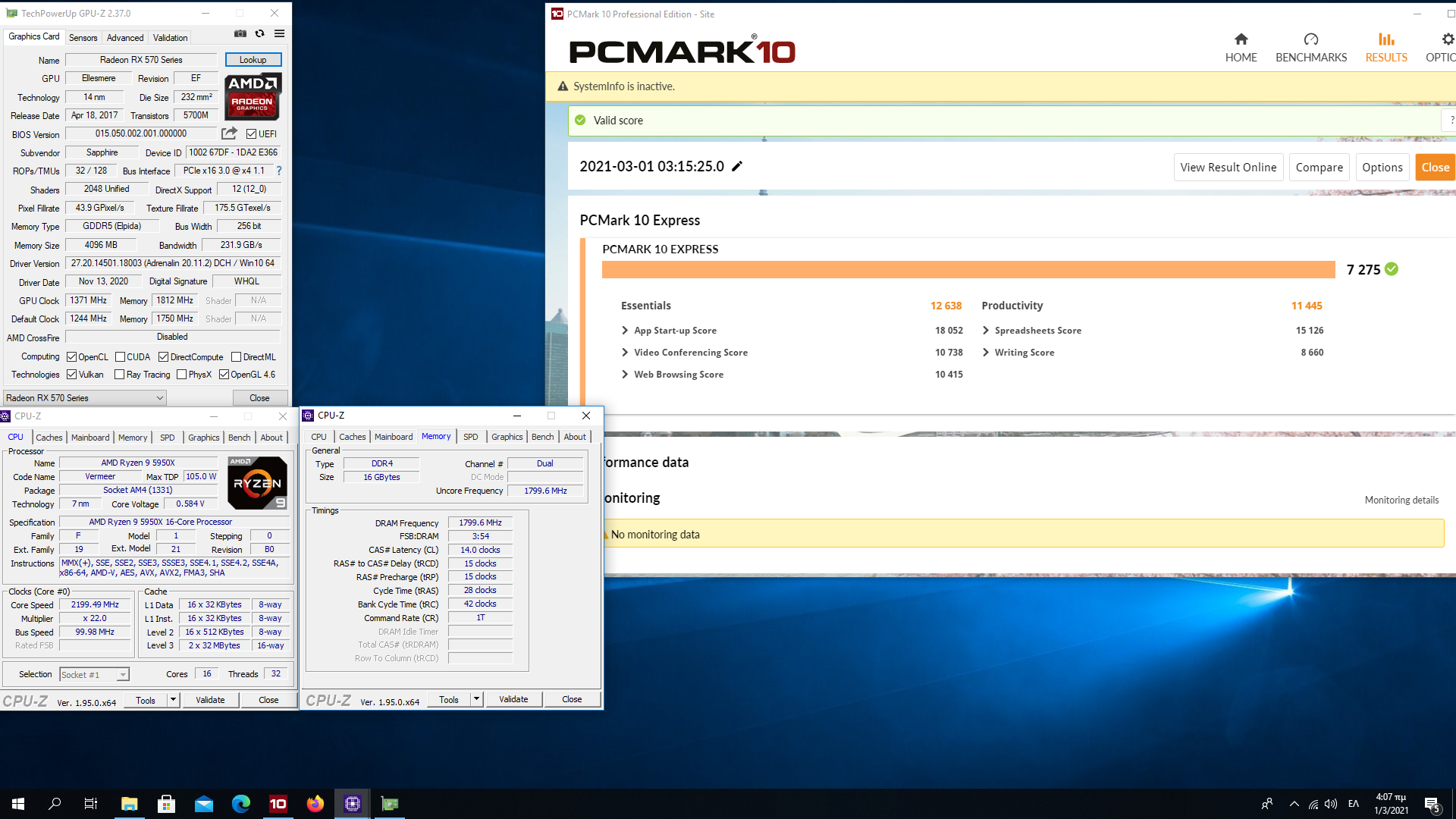Click the bus interface question mark

tap(279, 171)
